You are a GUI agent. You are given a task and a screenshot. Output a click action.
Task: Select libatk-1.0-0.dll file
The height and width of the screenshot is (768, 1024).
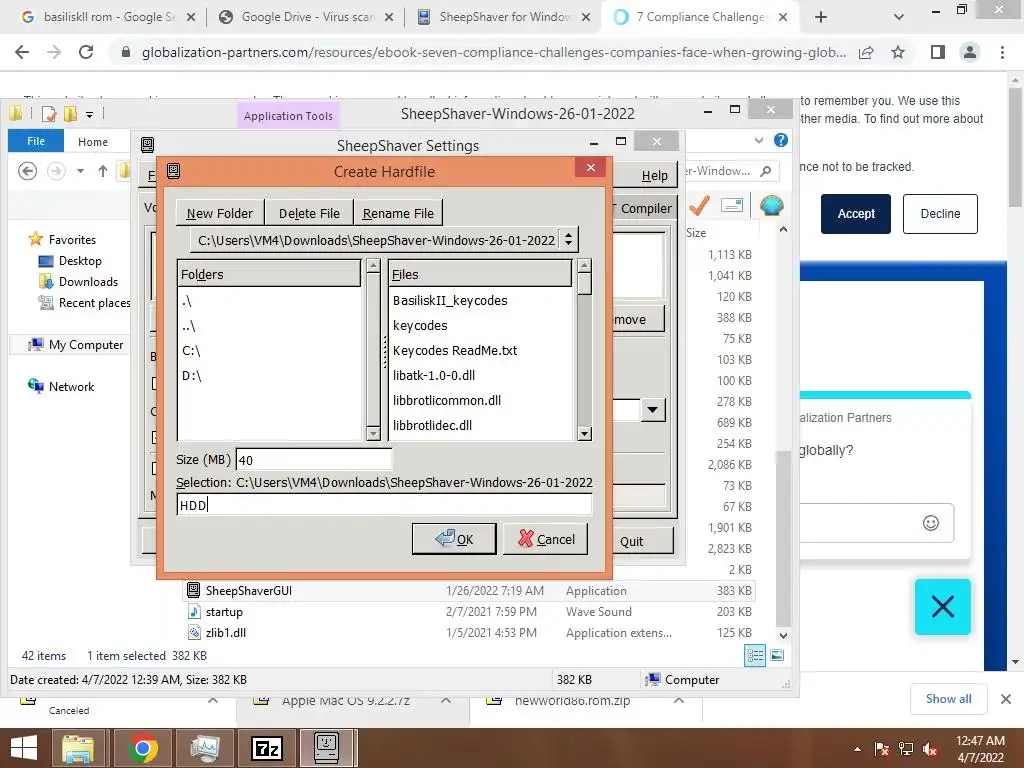tap(434, 375)
